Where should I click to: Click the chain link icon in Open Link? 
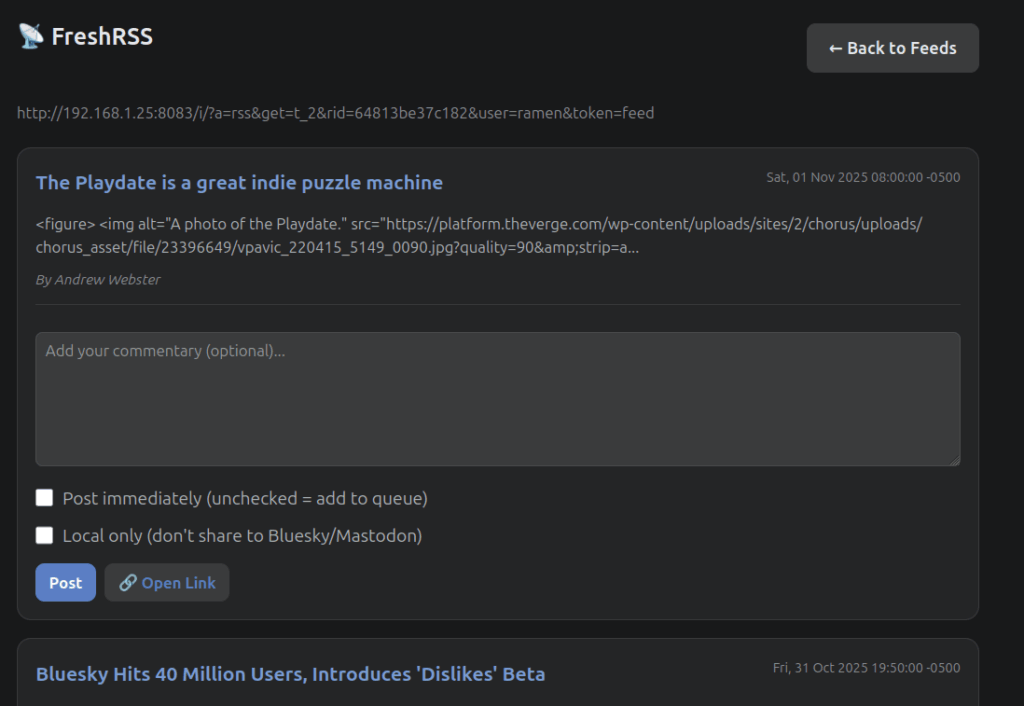click(127, 583)
